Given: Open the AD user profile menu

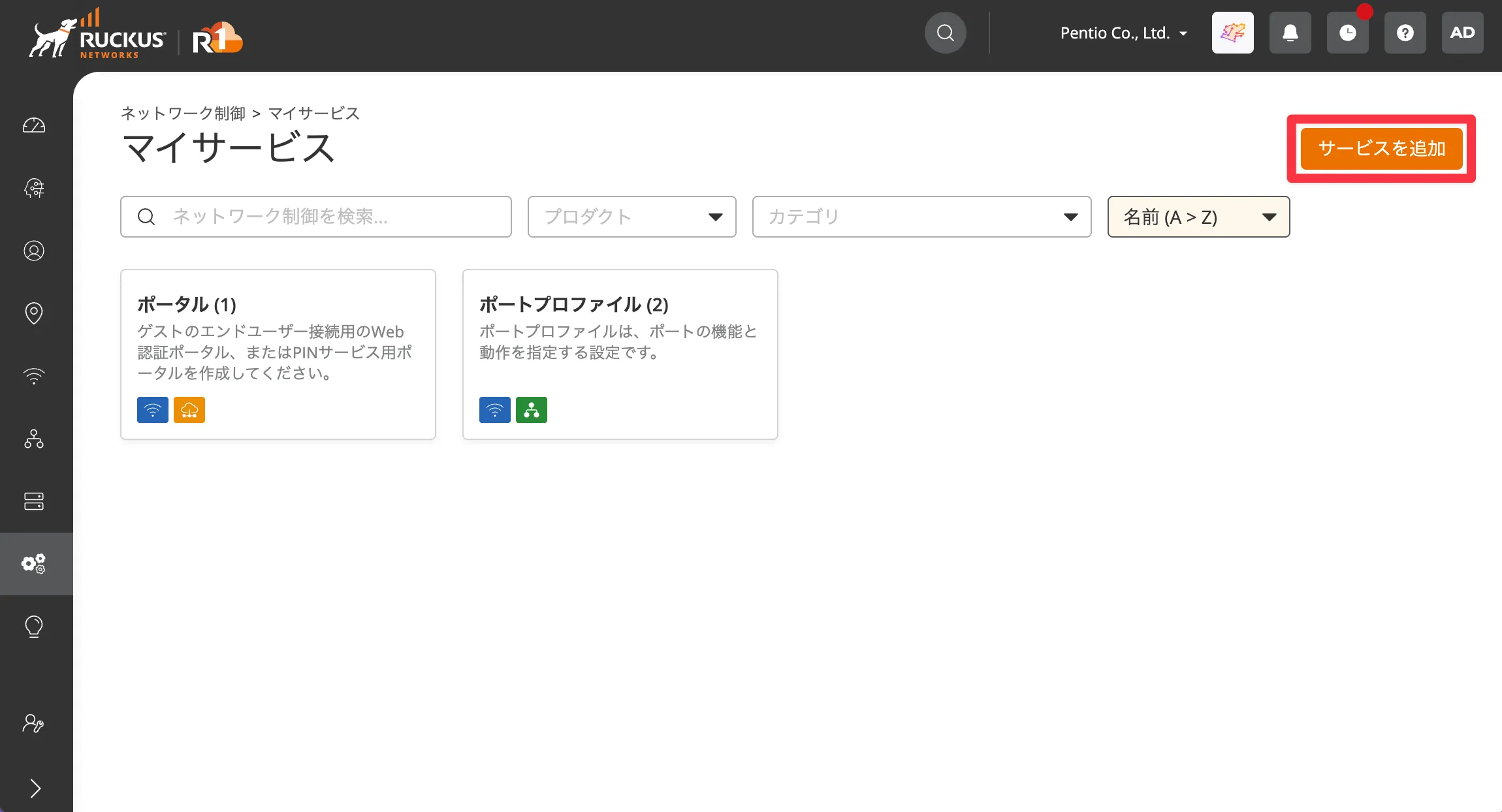Looking at the screenshot, I should (x=1463, y=33).
